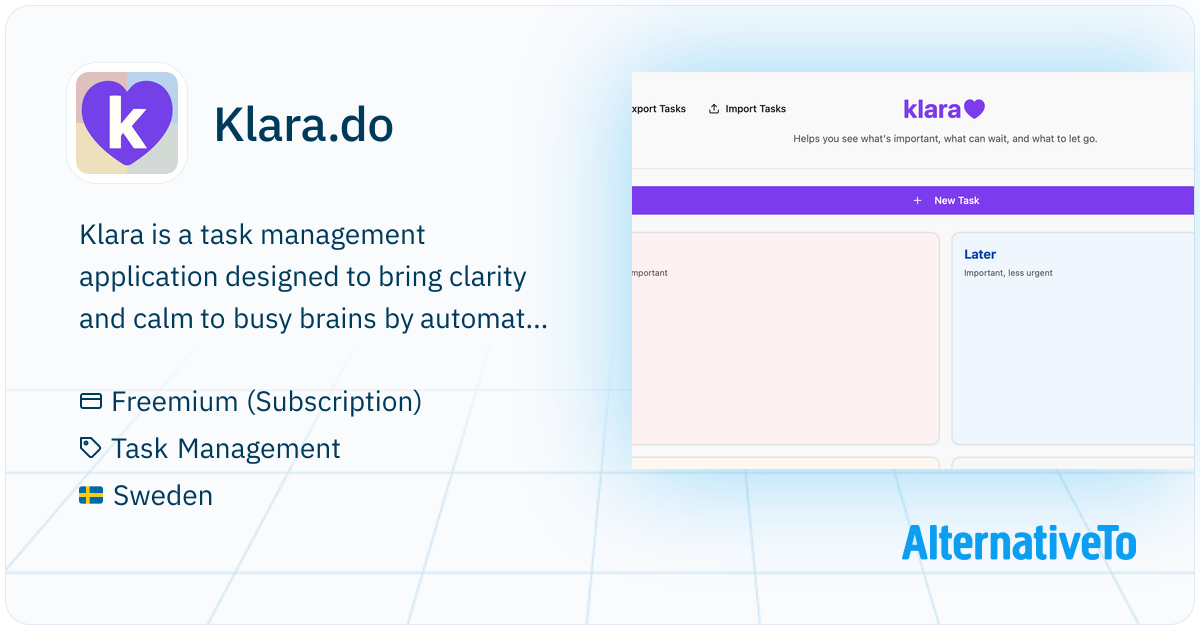Click the 'Helps you see what's important' tagline

(x=945, y=139)
